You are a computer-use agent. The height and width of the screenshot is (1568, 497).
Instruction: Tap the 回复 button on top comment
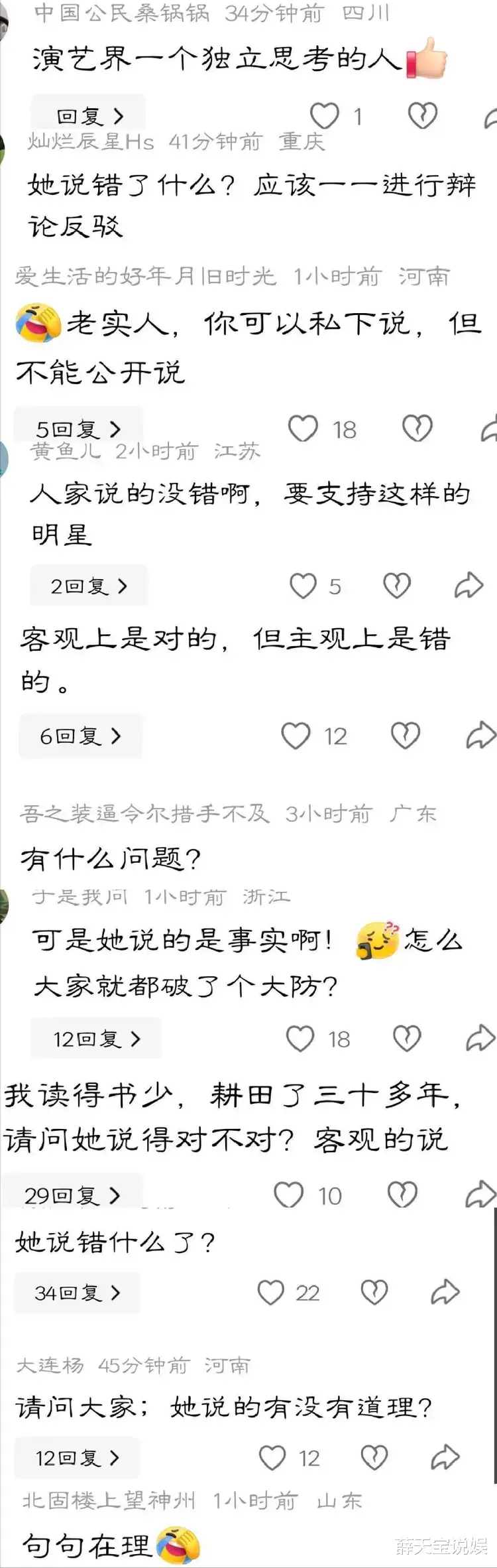point(89,115)
